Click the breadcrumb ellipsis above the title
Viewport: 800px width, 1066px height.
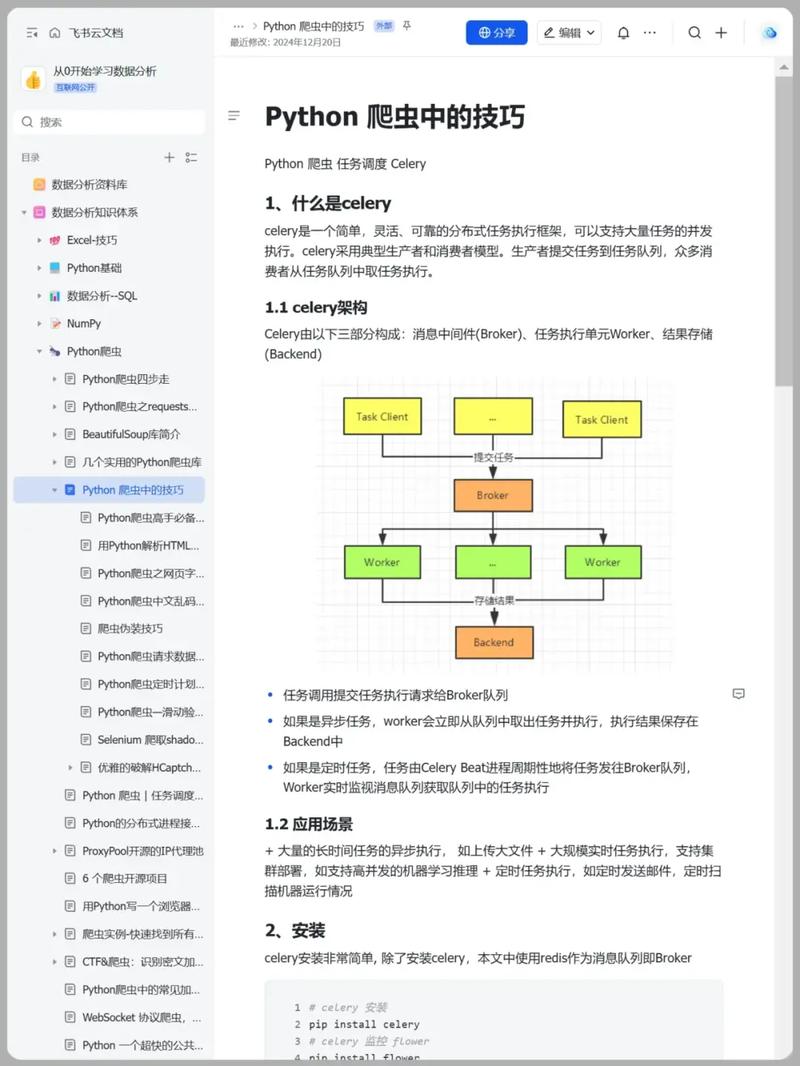237,25
